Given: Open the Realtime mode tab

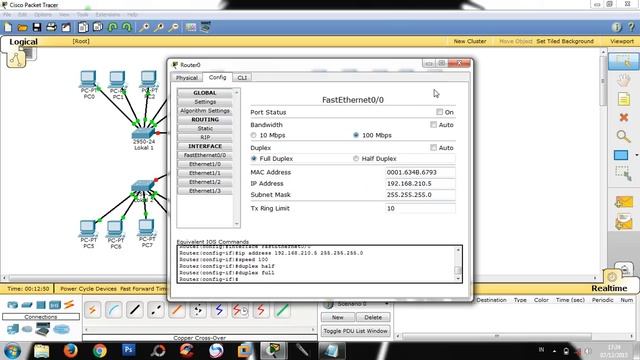Looking at the screenshot, I should 609,288.
